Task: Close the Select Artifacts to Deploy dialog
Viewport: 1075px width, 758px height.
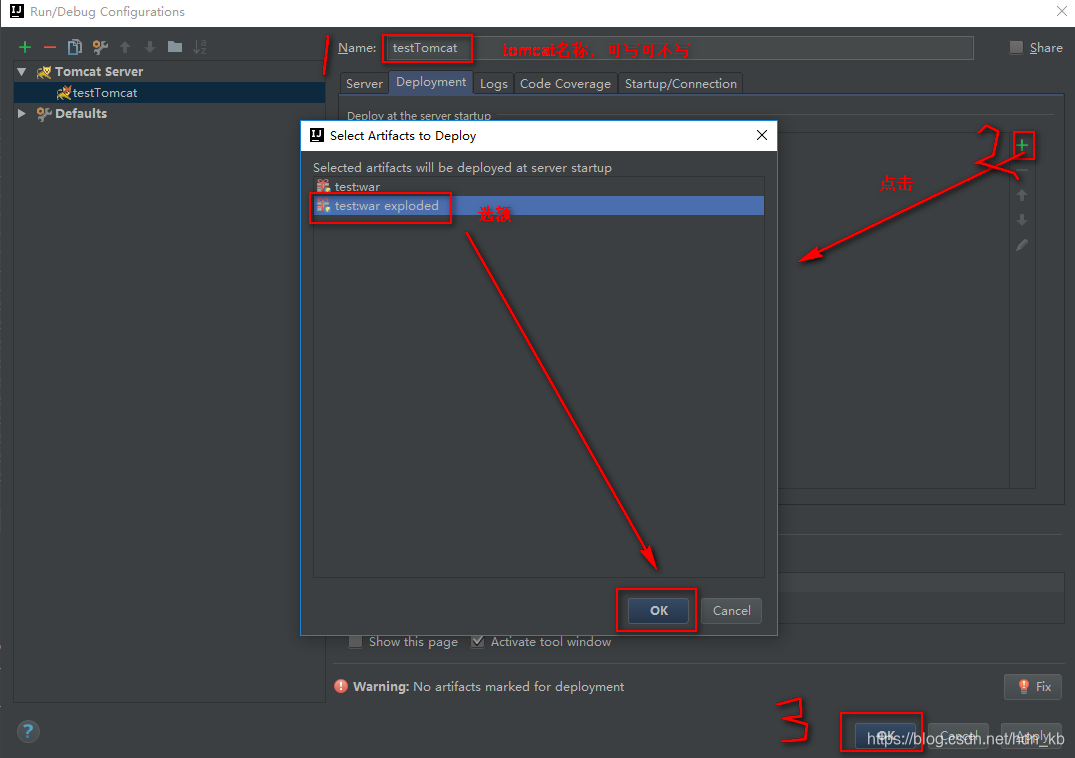Action: [x=762, y=135]
